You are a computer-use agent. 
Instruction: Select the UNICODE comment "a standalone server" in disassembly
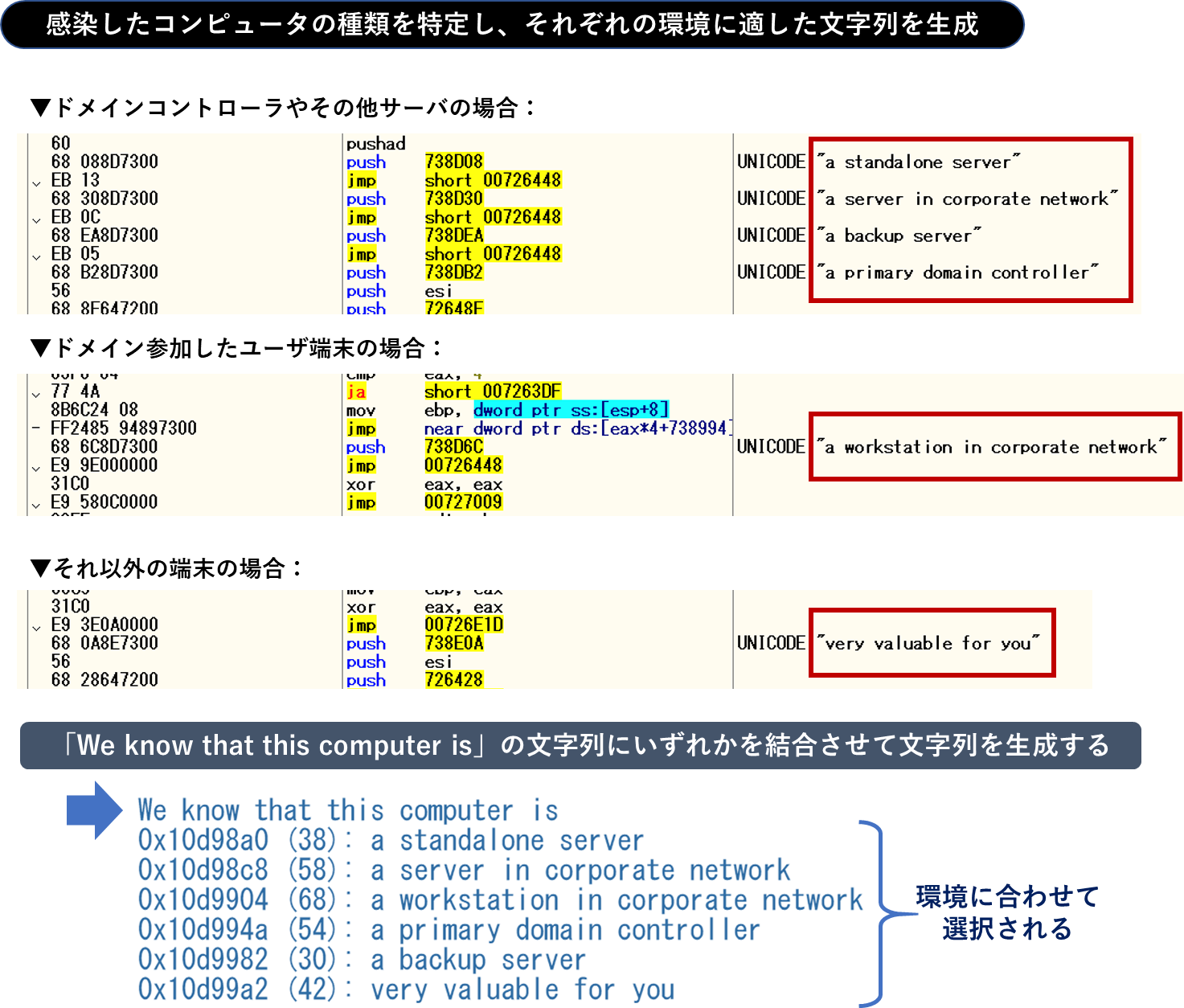click(918, 162)
